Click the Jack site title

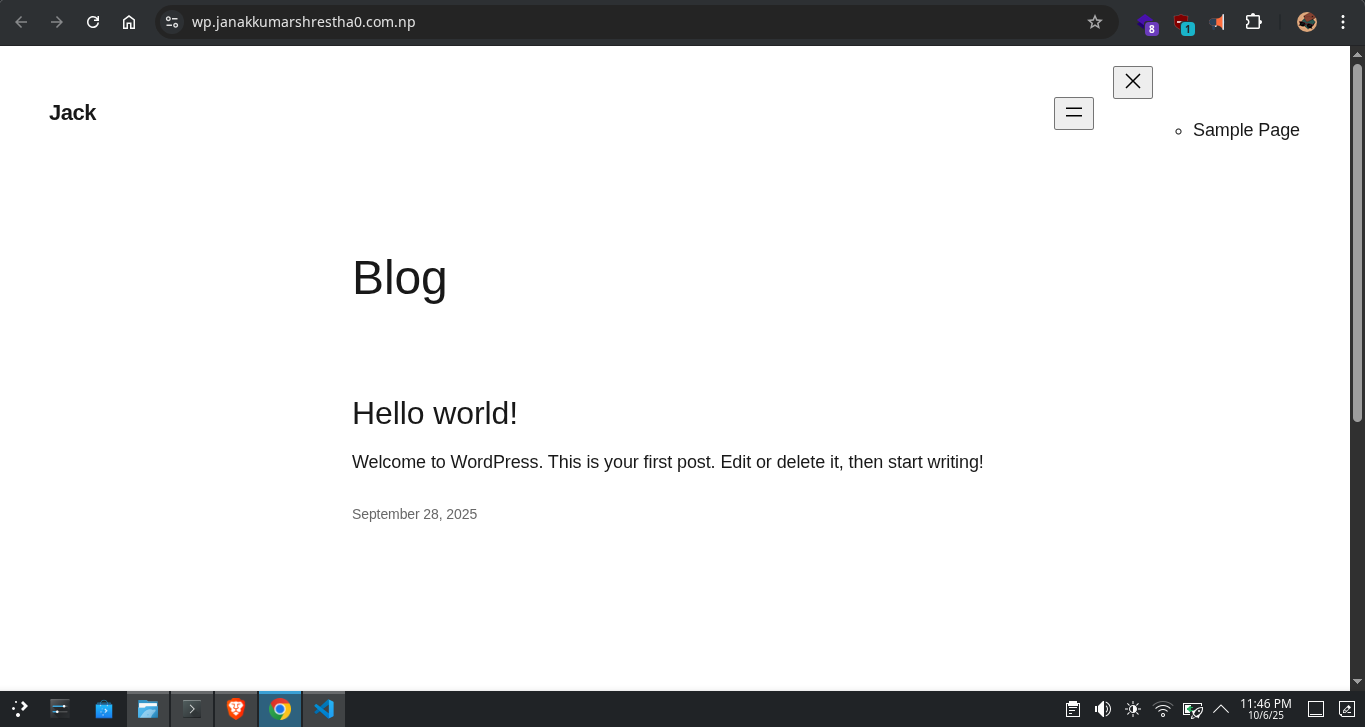[x=72, y=113]
